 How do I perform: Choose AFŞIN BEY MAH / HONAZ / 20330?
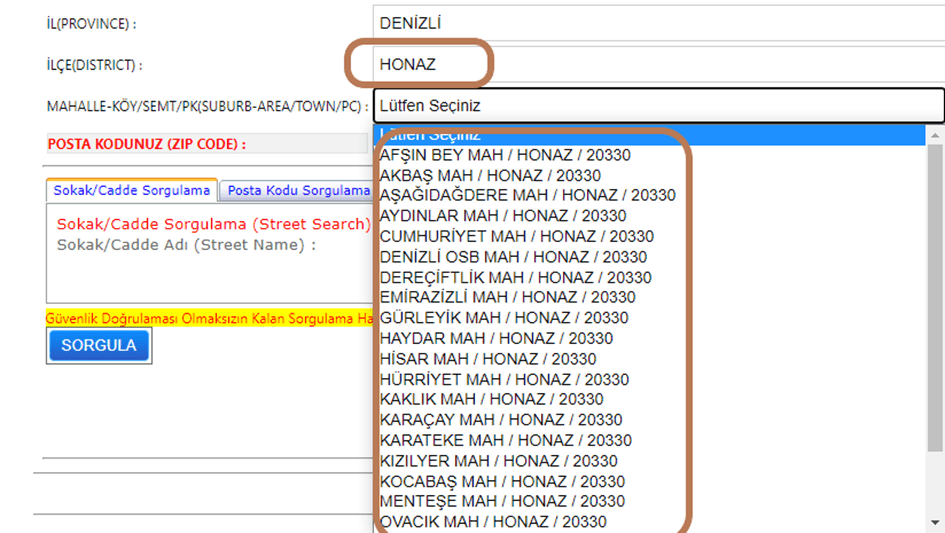click(505, 155)
